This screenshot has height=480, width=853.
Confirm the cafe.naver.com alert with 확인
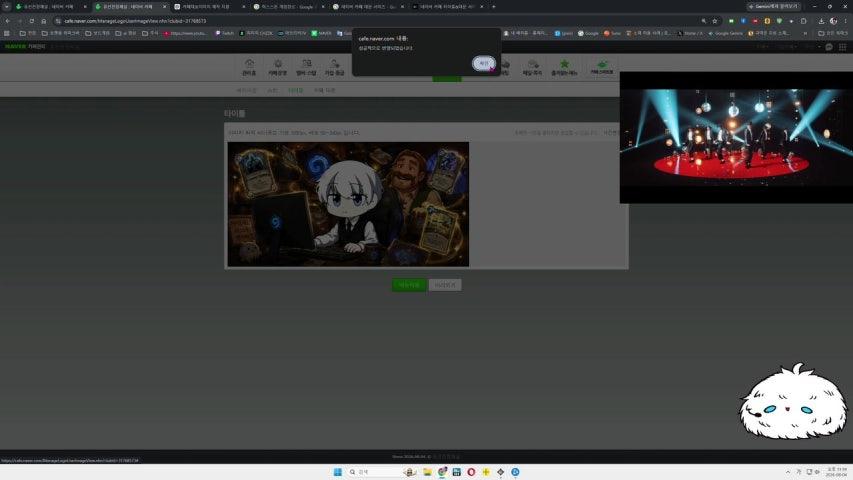pyautogui.click(x=484, y=63)
